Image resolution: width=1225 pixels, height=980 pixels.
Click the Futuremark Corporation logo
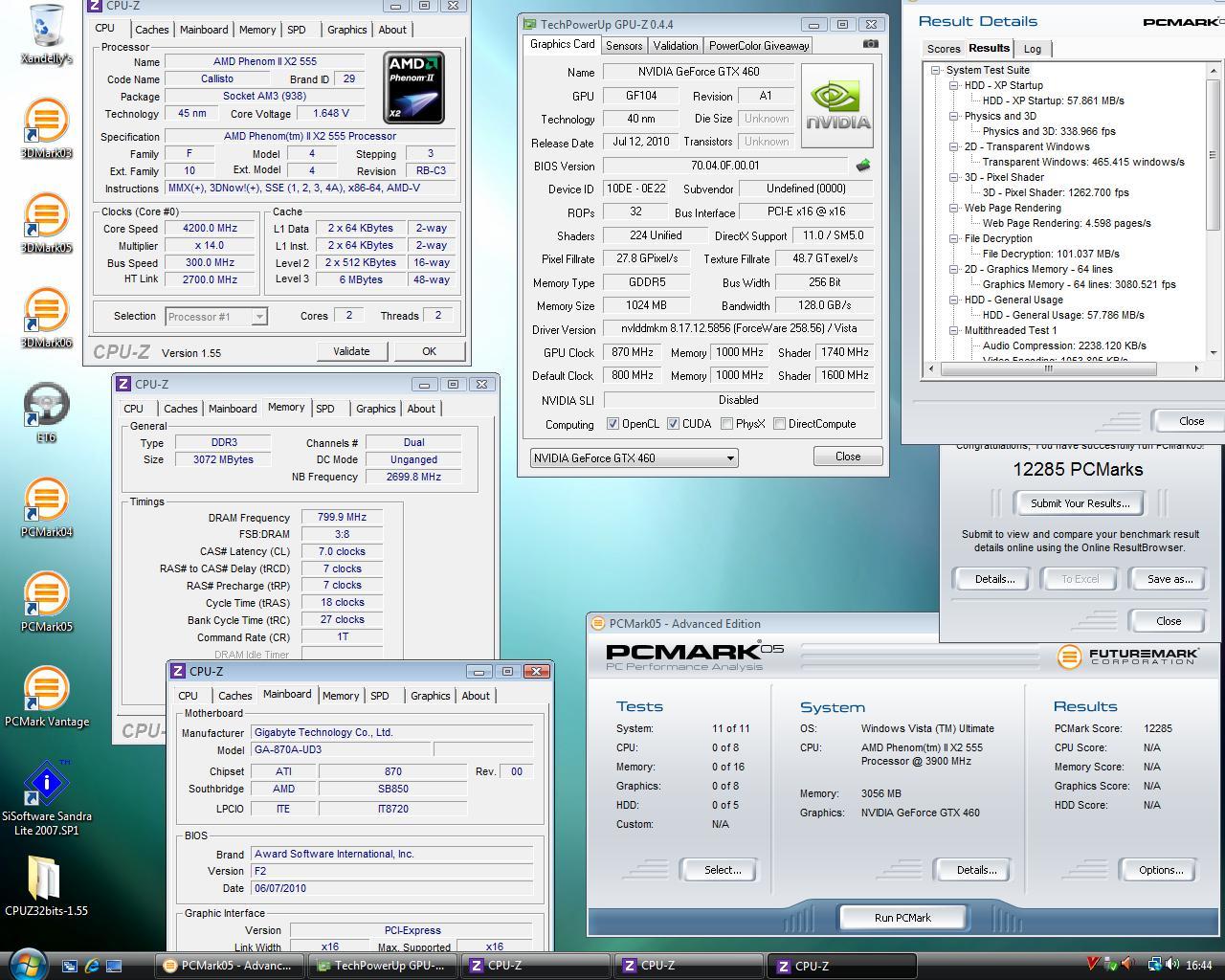pyautogui.click(x=1127, y=657)
